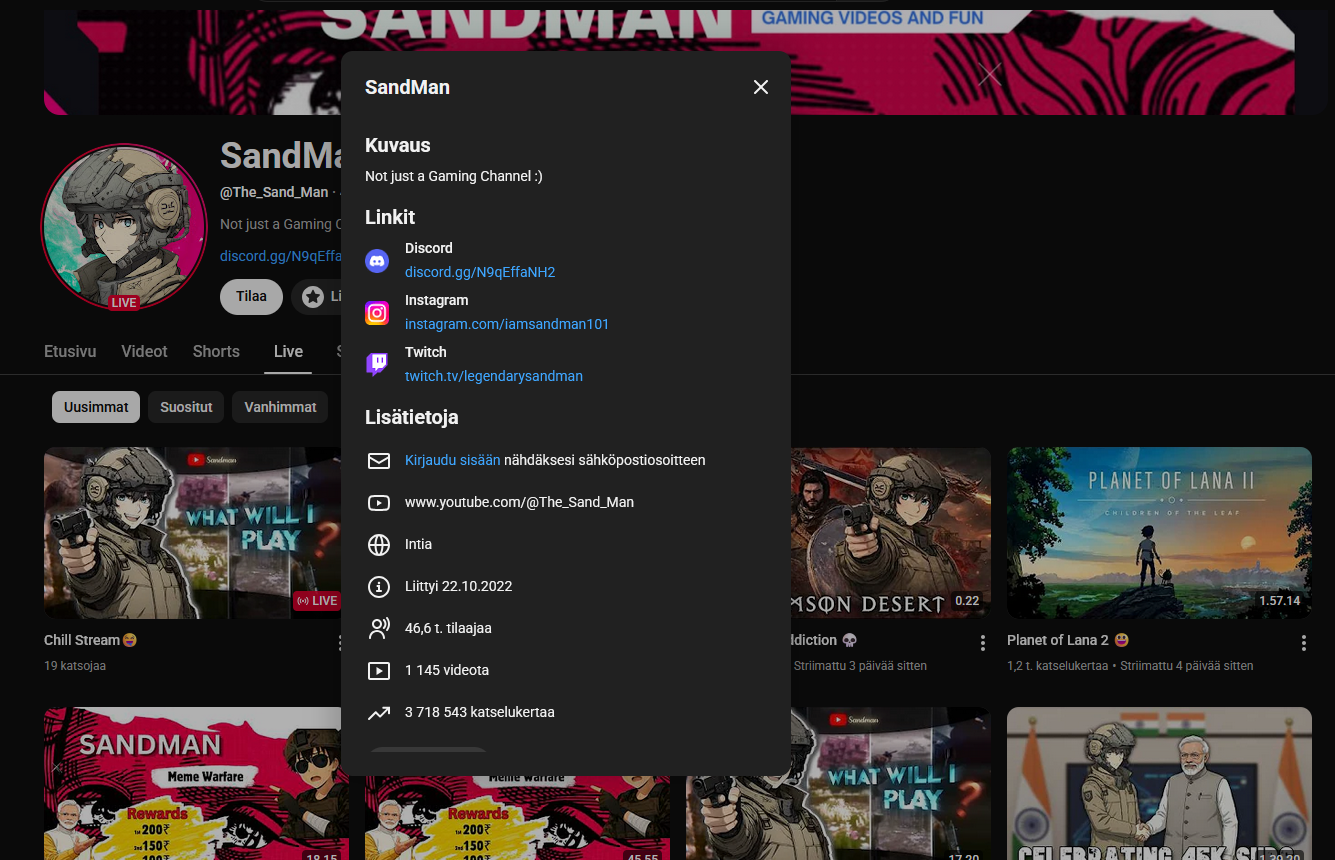Select the Vanhimmat filter chip

pos(280,407)
